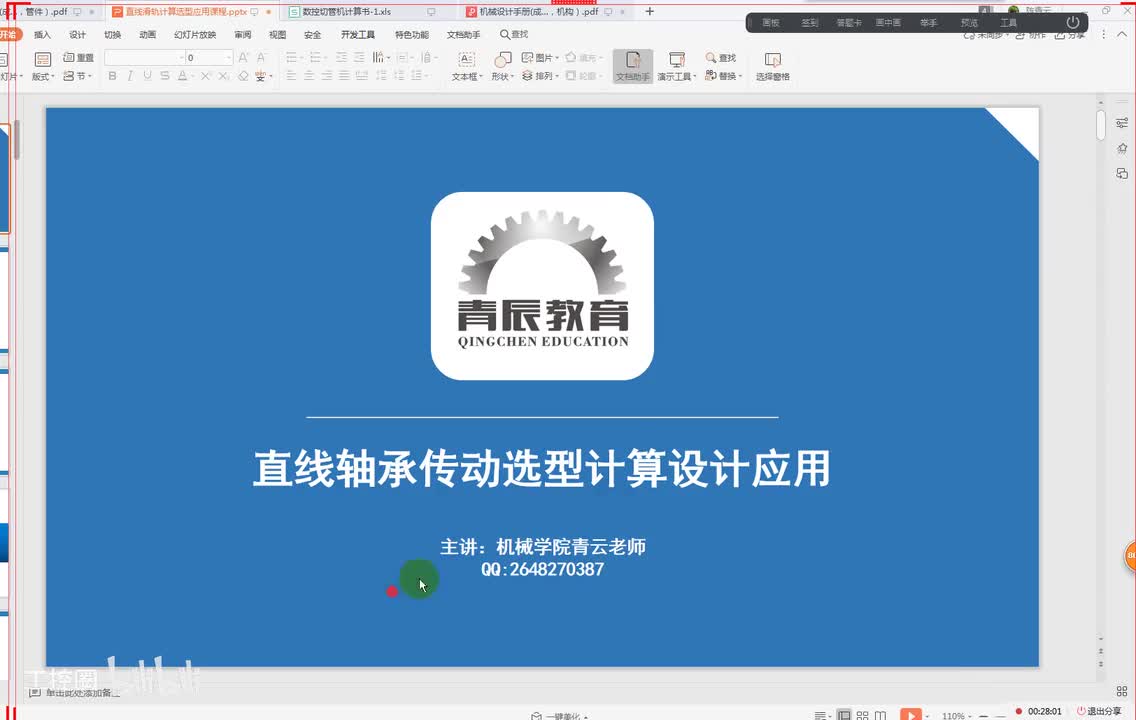The image size is (1136, 720).
Task: Click the 一键美化 beautify button at bottom
Action: click(x=559, y=716)
